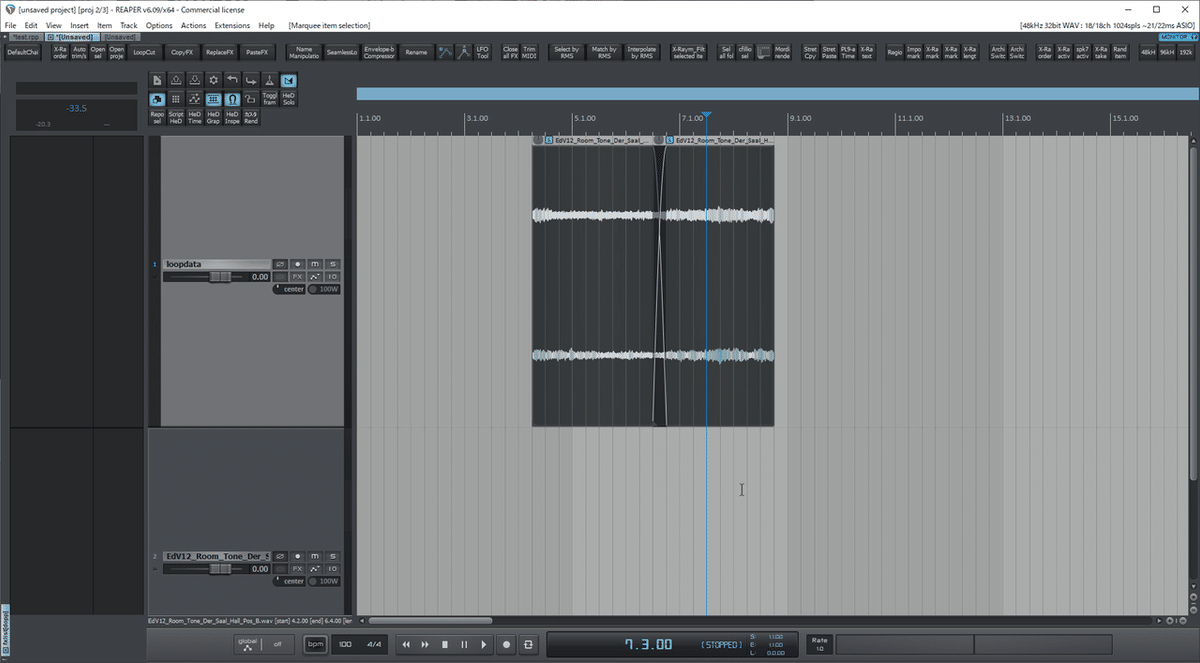Click the Undo arrow icon
Screen dimensions: 1200x663
pyautogui.click(x=232, y=80)
